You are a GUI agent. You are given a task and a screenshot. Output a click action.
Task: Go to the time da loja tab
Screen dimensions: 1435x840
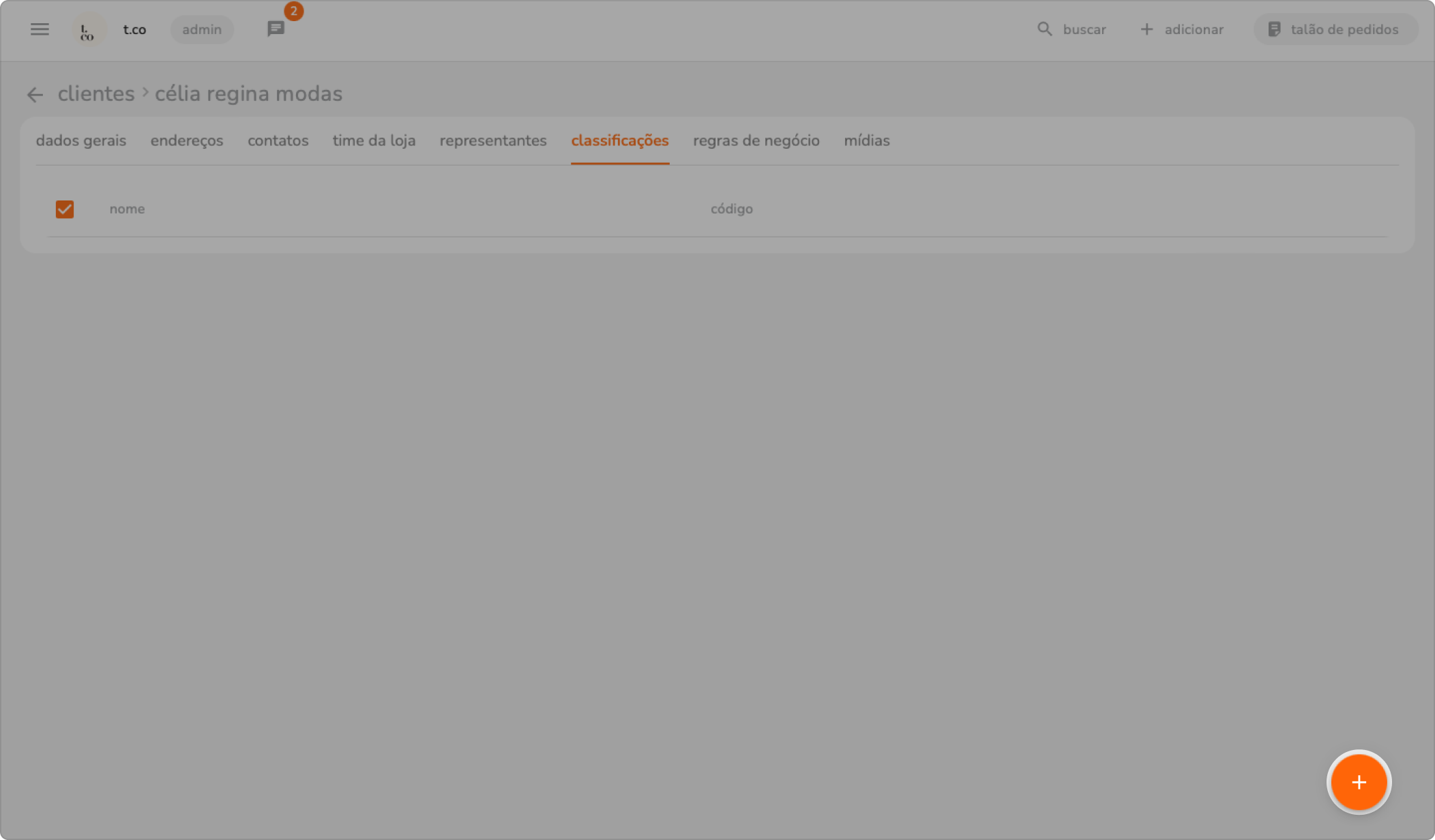374,140
